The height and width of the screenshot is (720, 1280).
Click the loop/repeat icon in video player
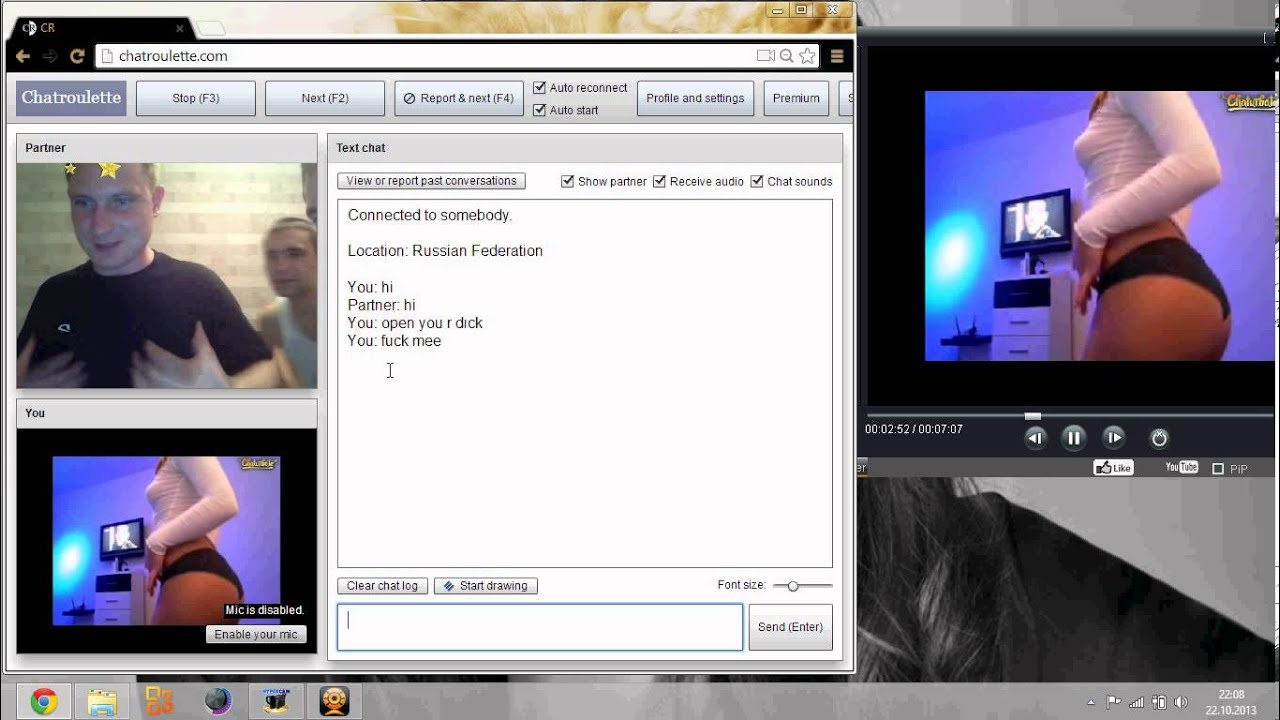(x=1159, y=438)
